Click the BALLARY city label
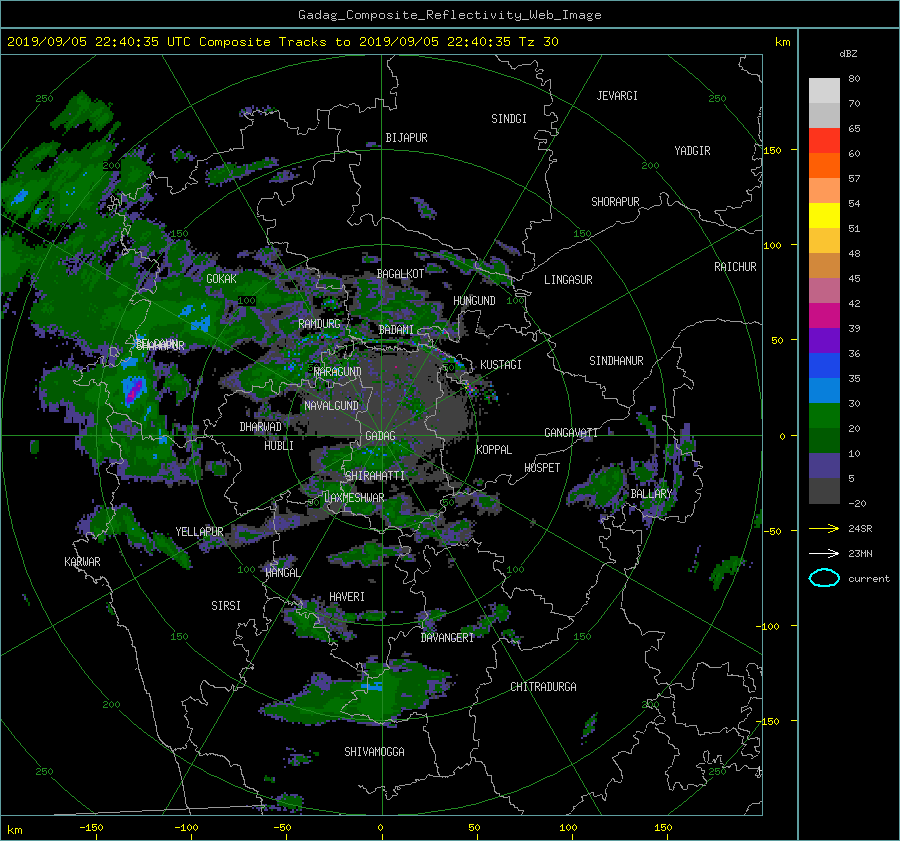The image size is (900, 841). pyautogui.click(x=651, y=494)
